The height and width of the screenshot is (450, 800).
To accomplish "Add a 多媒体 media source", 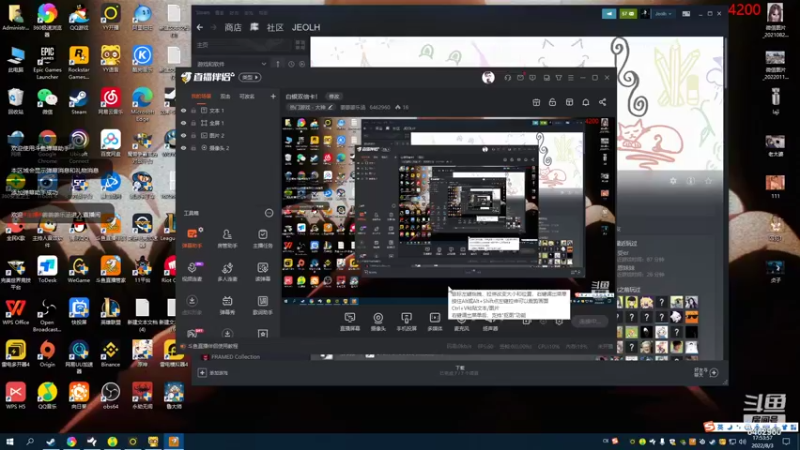I will [435, 322].
